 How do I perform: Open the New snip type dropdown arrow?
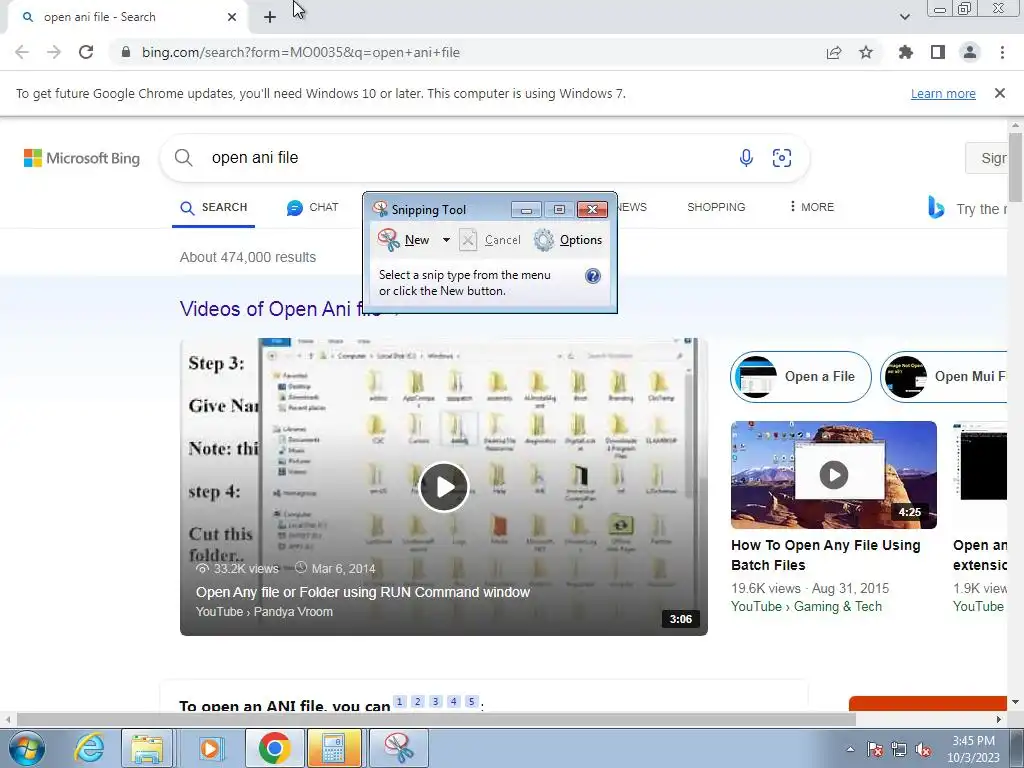pyautogui.click(x=446, y=240)
